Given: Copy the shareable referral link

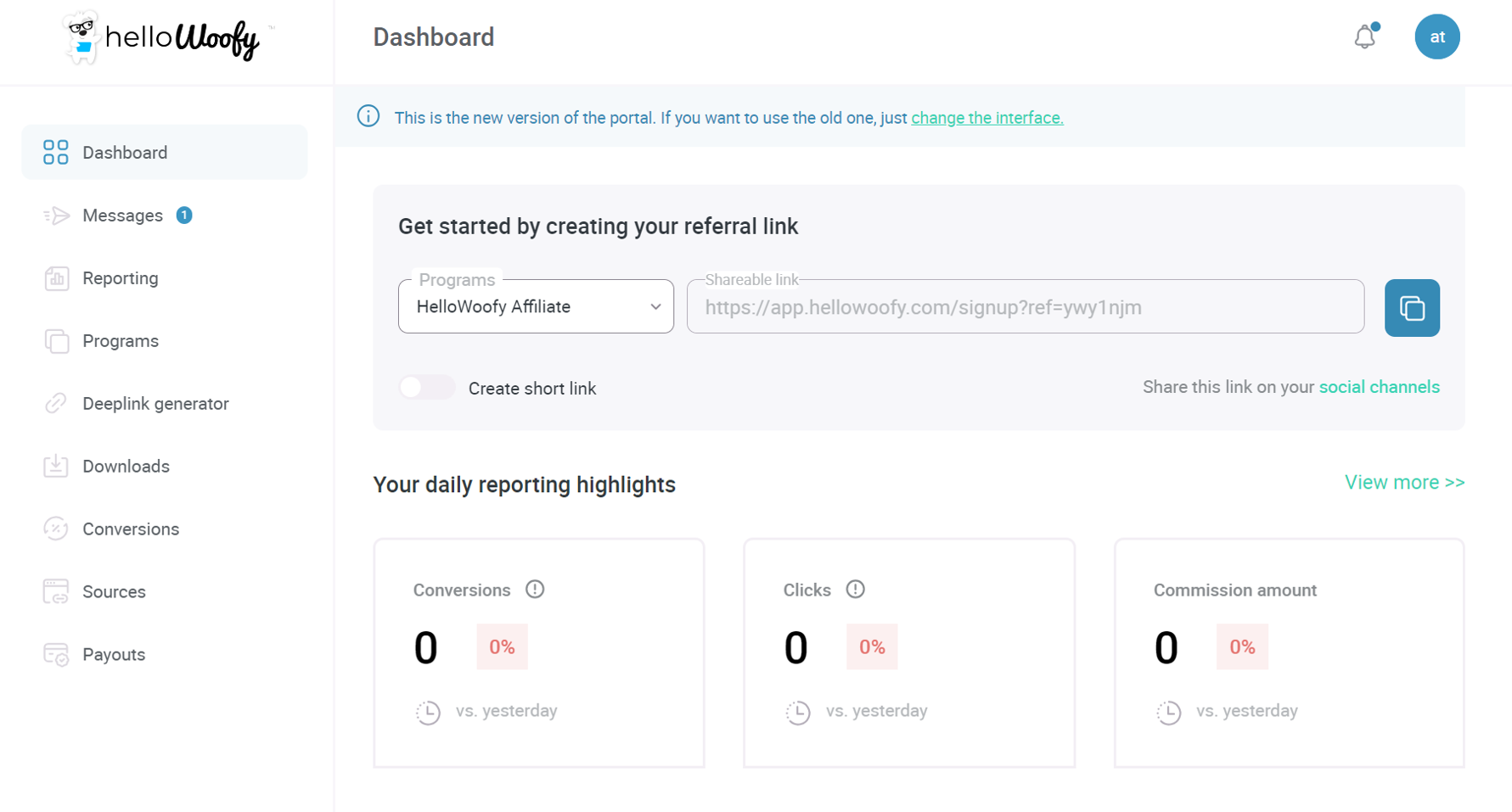Looking at the screenshot, I should point(1412,308).
